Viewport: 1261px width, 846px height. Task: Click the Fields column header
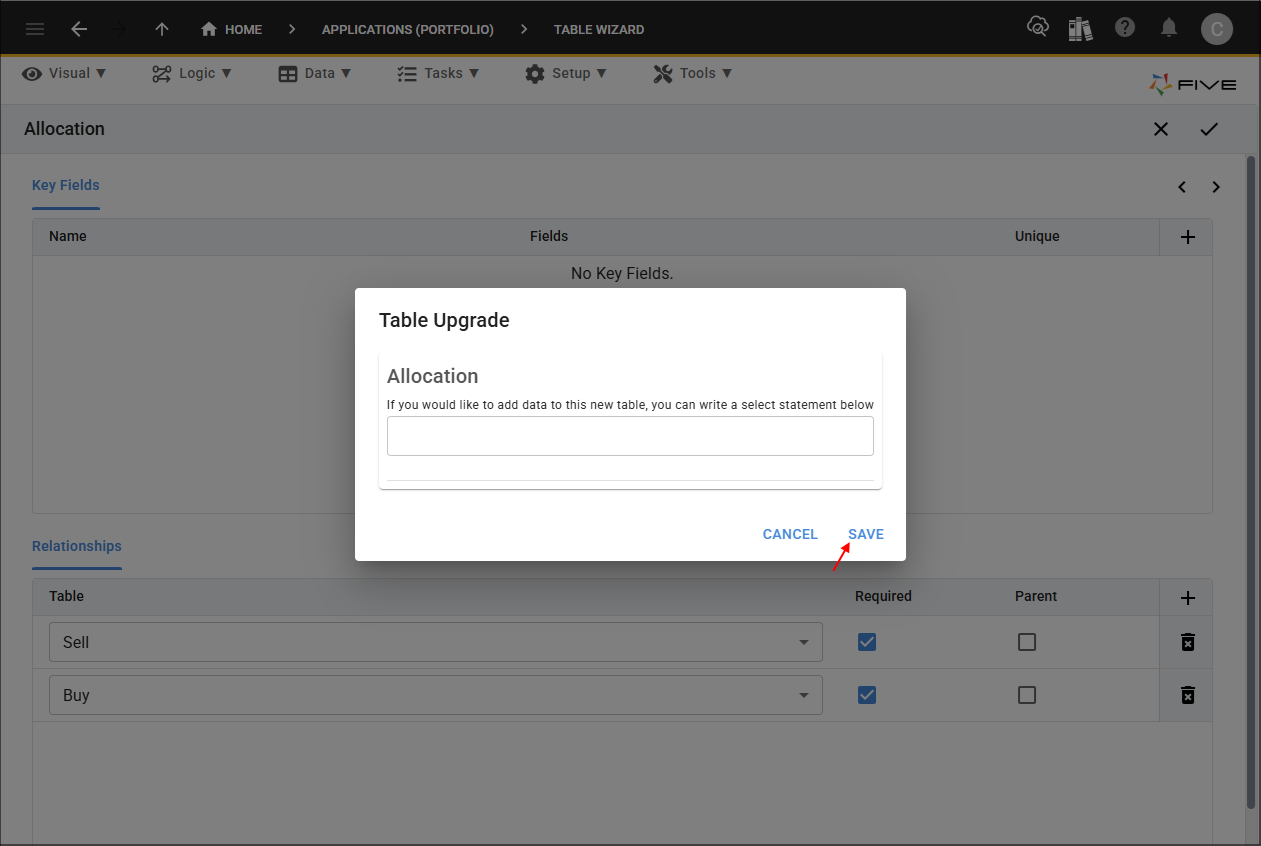(x=549, y=237)
